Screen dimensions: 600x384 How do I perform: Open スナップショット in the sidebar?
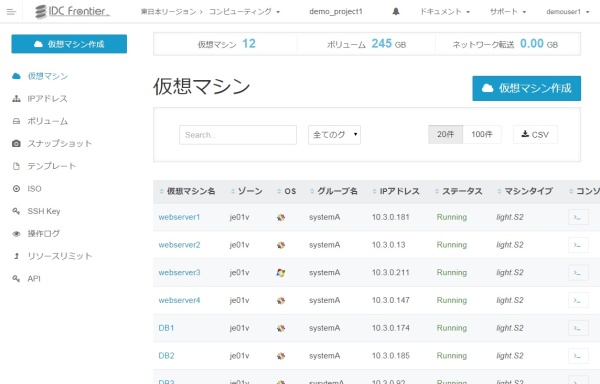coord(60,143)
